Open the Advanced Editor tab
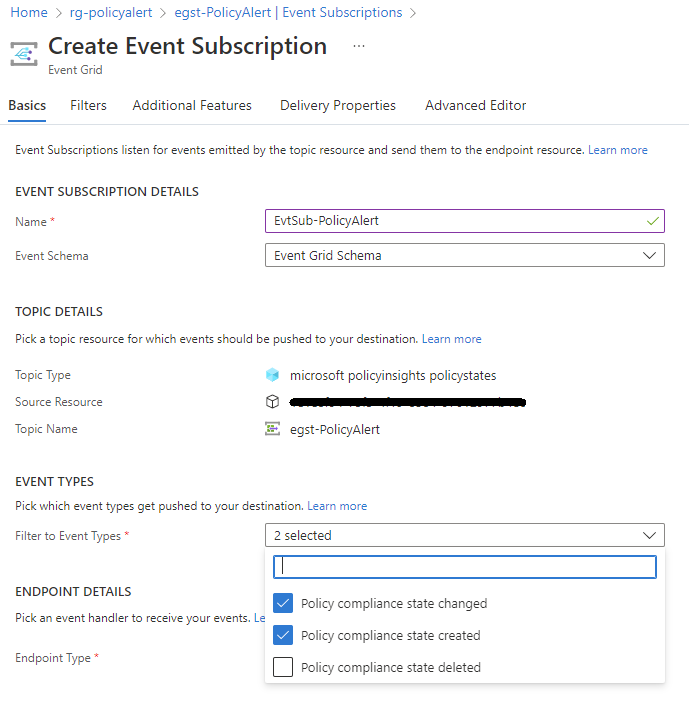The height and width of the screenshot is (707, 689). (x=476, y=105)
